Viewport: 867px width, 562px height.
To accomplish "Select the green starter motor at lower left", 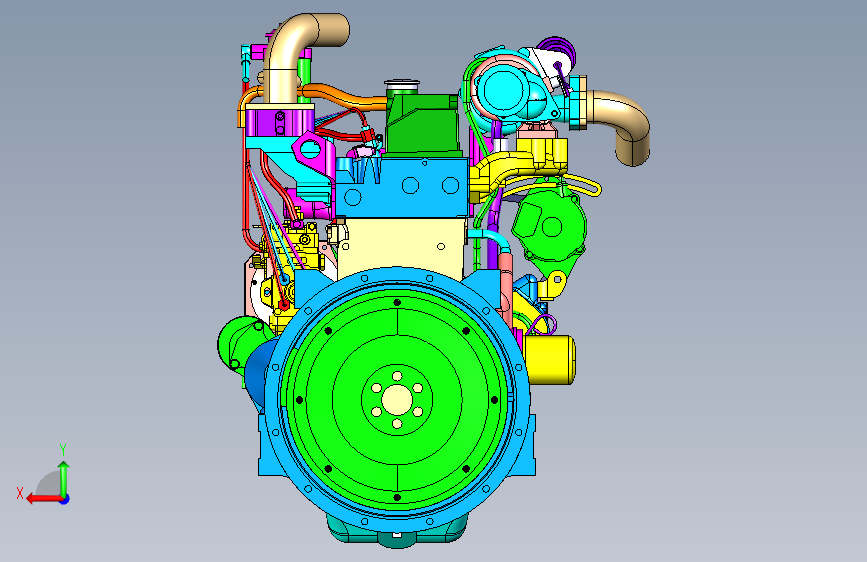I will 242,344.
